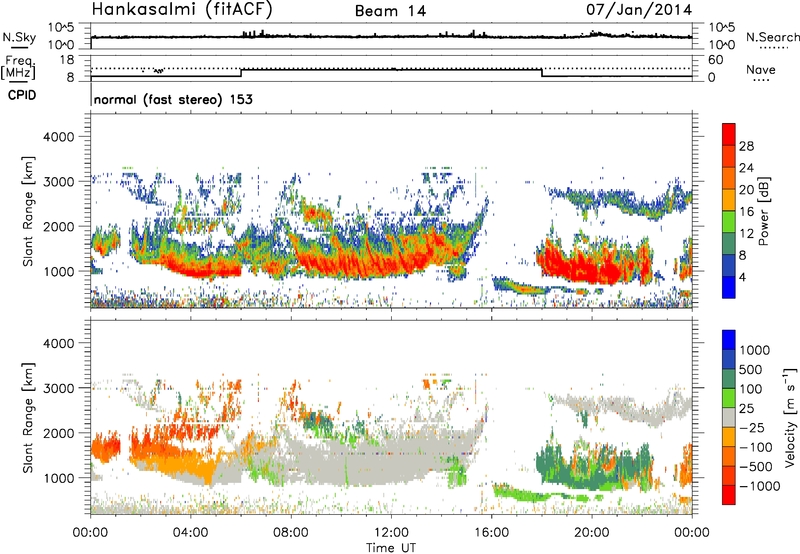Click the 'Hankasalmi (fitACF)' title text
The image size is (800, 554).
click(x=182, y=9)
